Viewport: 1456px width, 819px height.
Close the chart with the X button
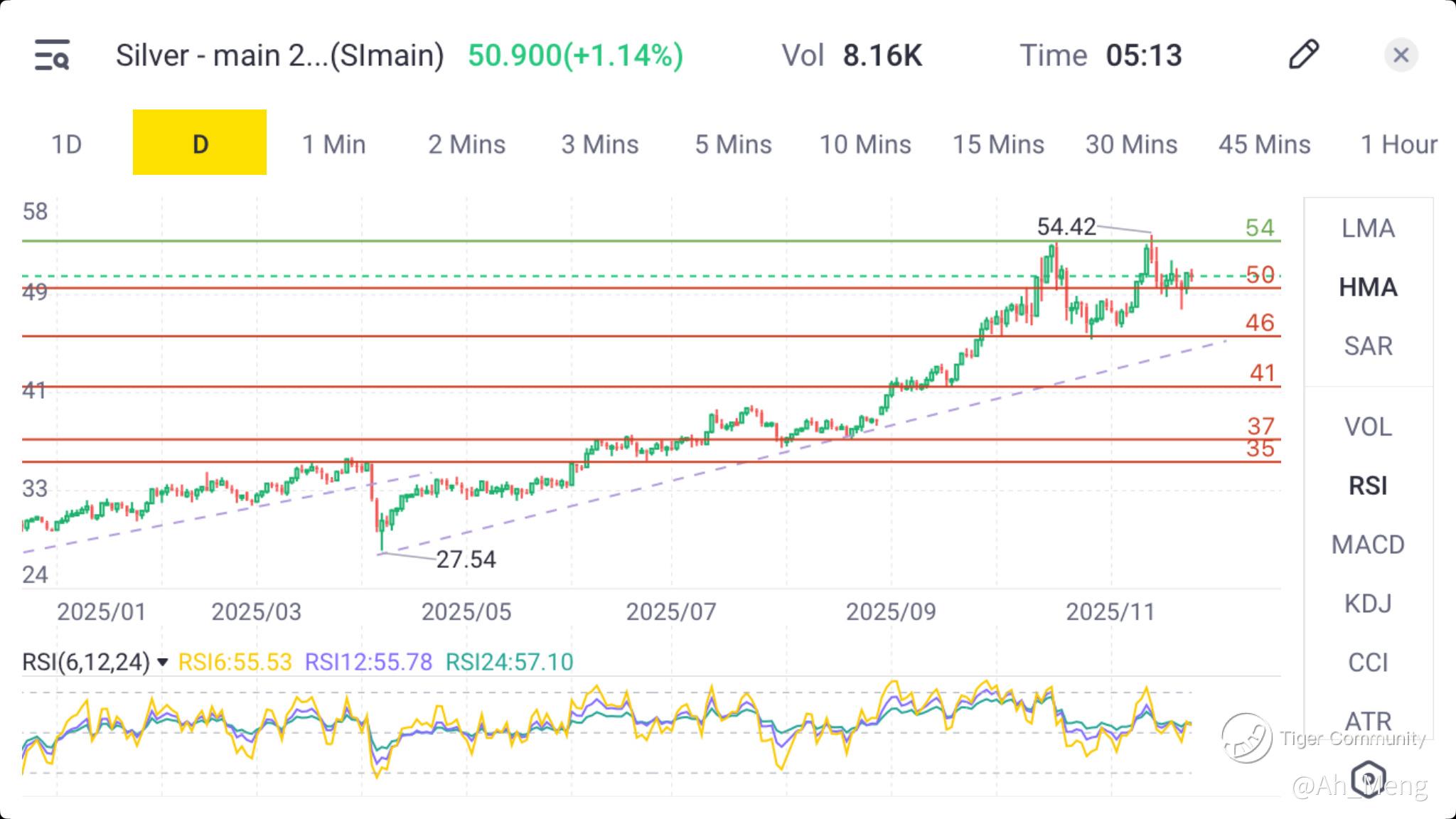pos(1401,55)
